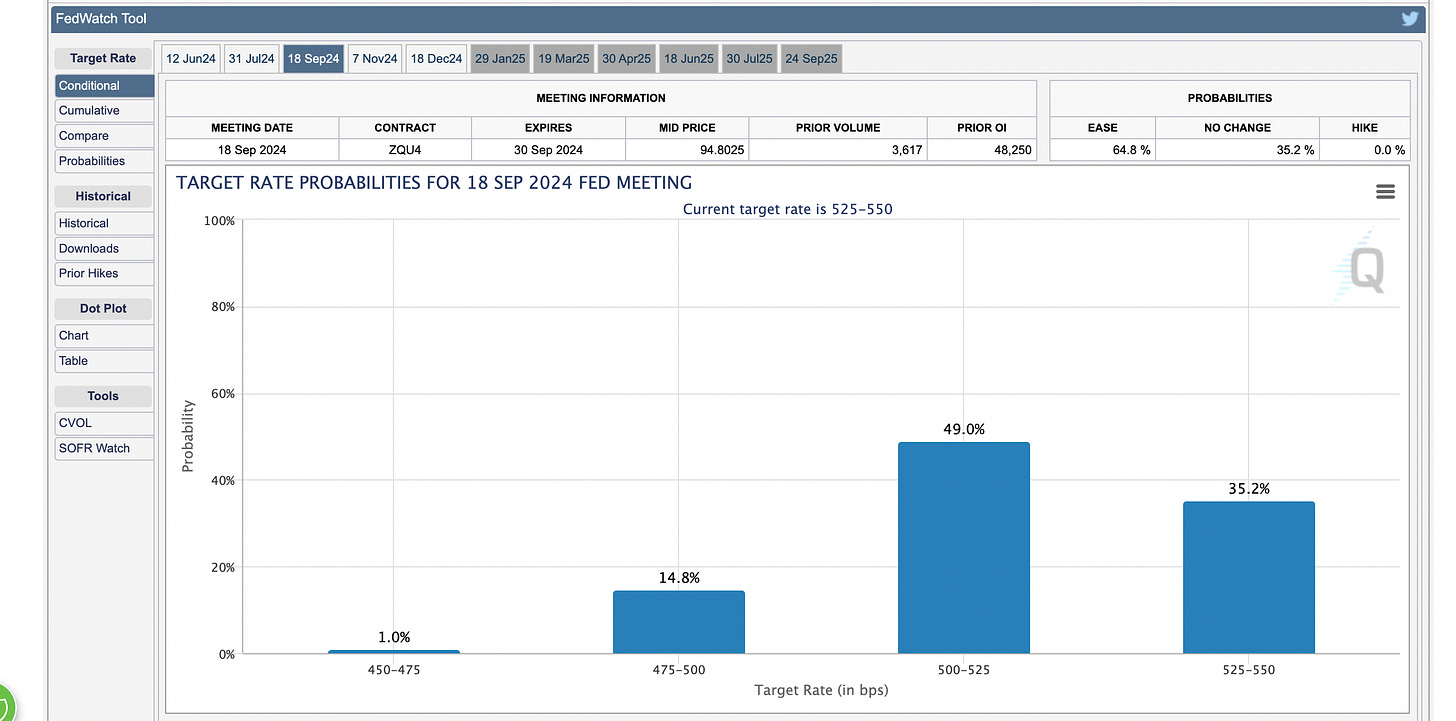Select the 18 Sep24 meeting tab
Image resolution: width=1456 pixels, height=721 pixels.
[x=313, y=59]
